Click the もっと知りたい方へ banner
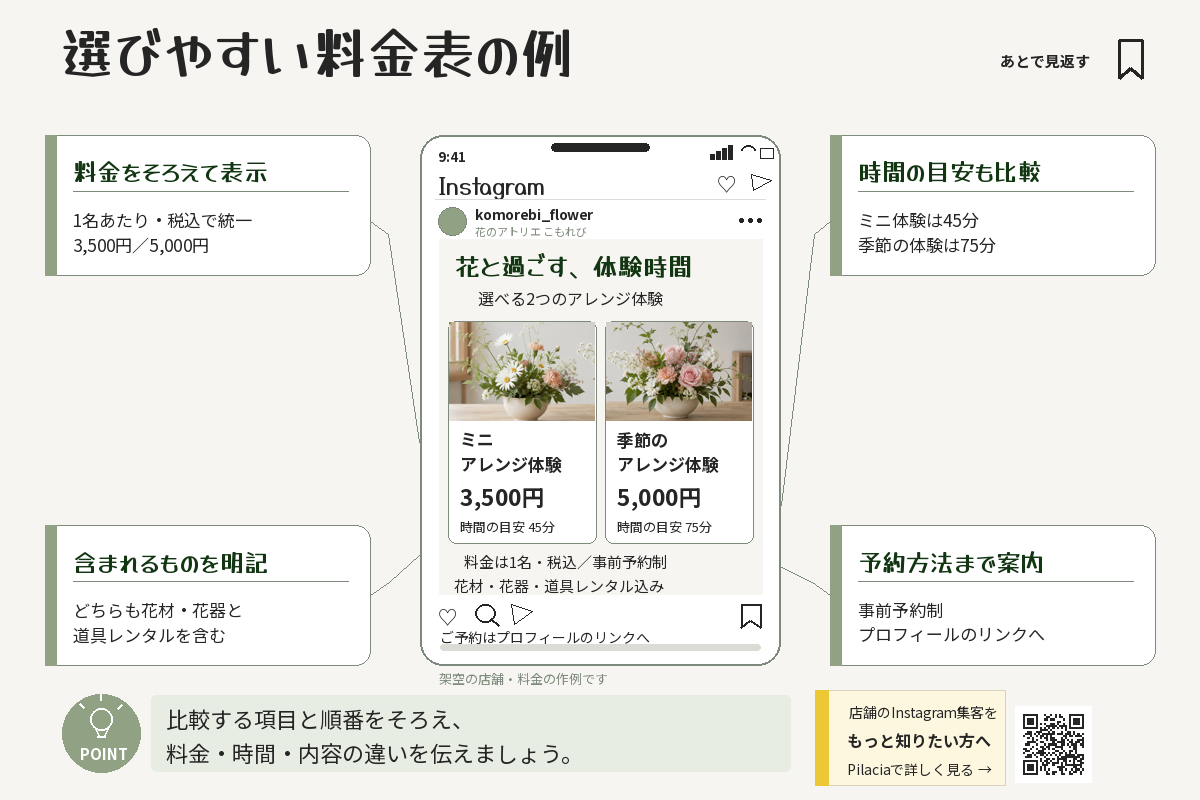The height and width of the screenshot is (800, 1200). tap(911, 738)
